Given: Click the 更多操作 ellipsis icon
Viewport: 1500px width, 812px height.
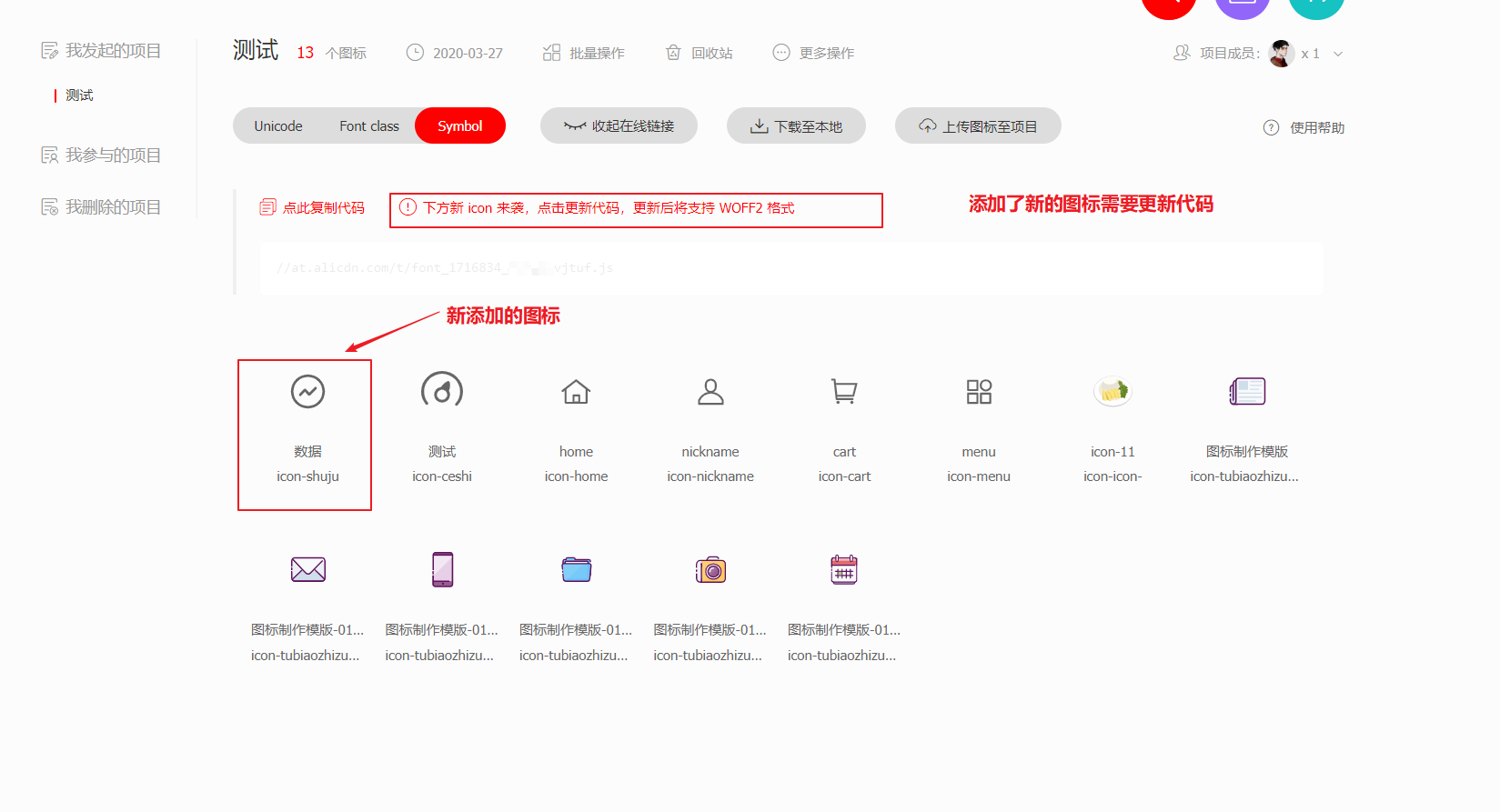Looking at the screenshot, I should pyautogui.click(x=781, y=53).
